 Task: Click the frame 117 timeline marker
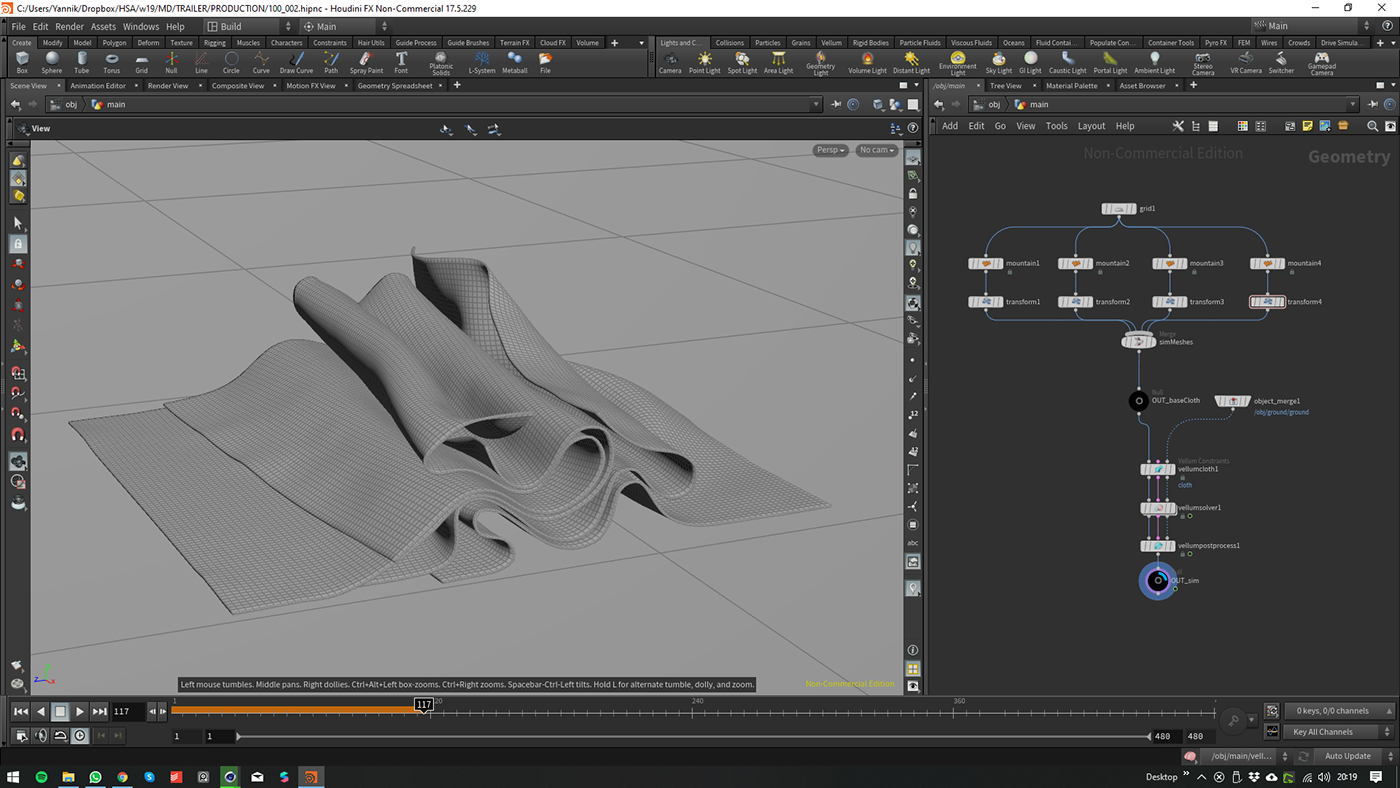424,705
